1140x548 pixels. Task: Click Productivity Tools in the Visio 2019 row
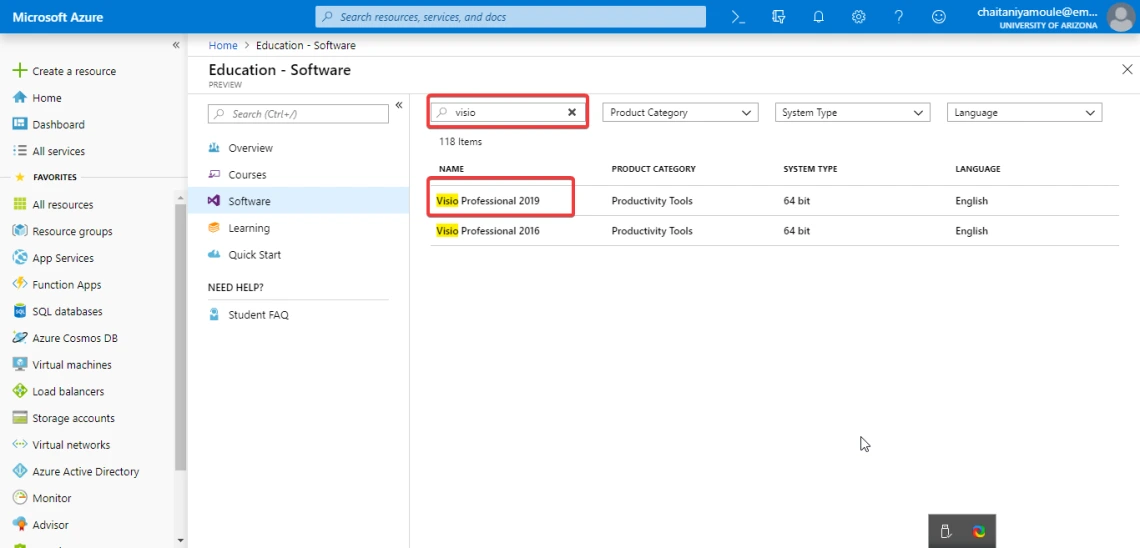[652, 201]
